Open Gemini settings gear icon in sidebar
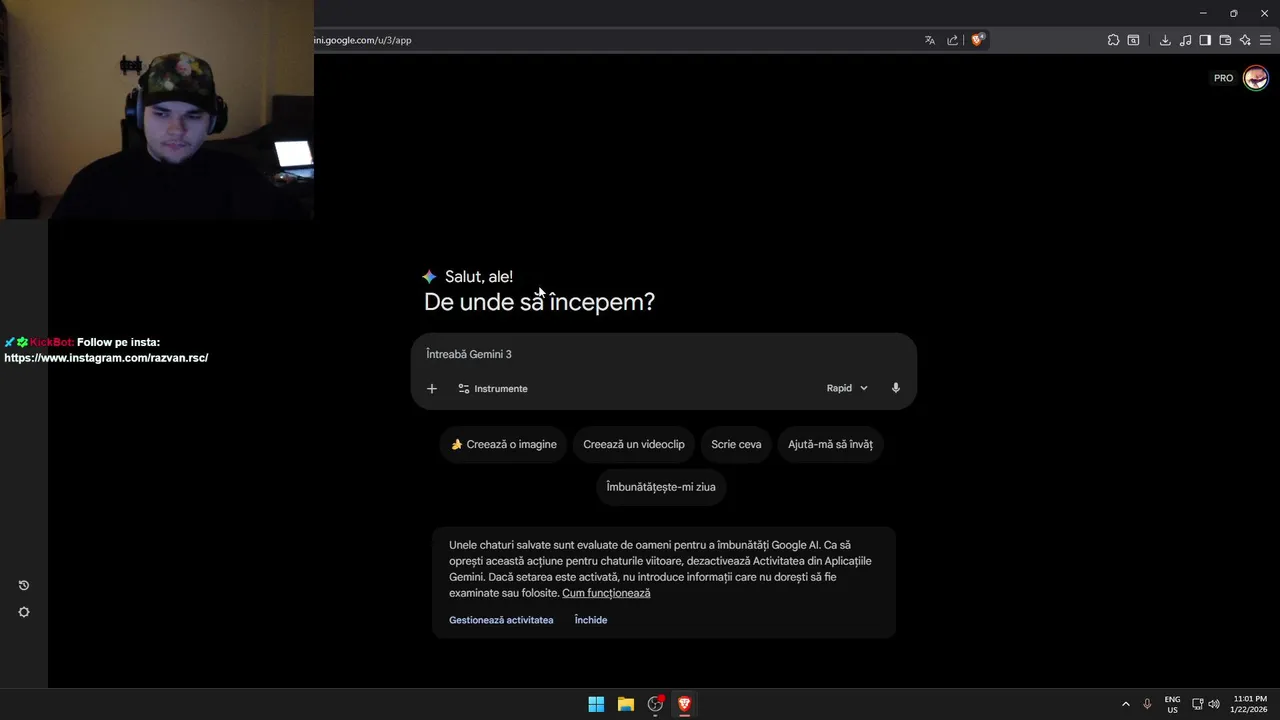The height and width of the screenshot is (720, 1280). tap(24, 612)
